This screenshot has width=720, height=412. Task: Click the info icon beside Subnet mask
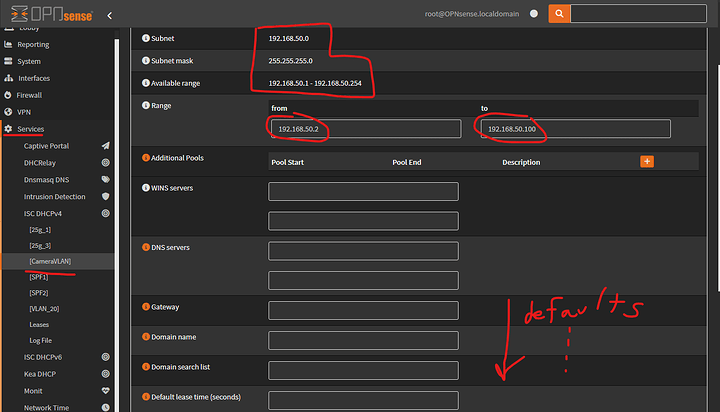click(x=144, y=61)
